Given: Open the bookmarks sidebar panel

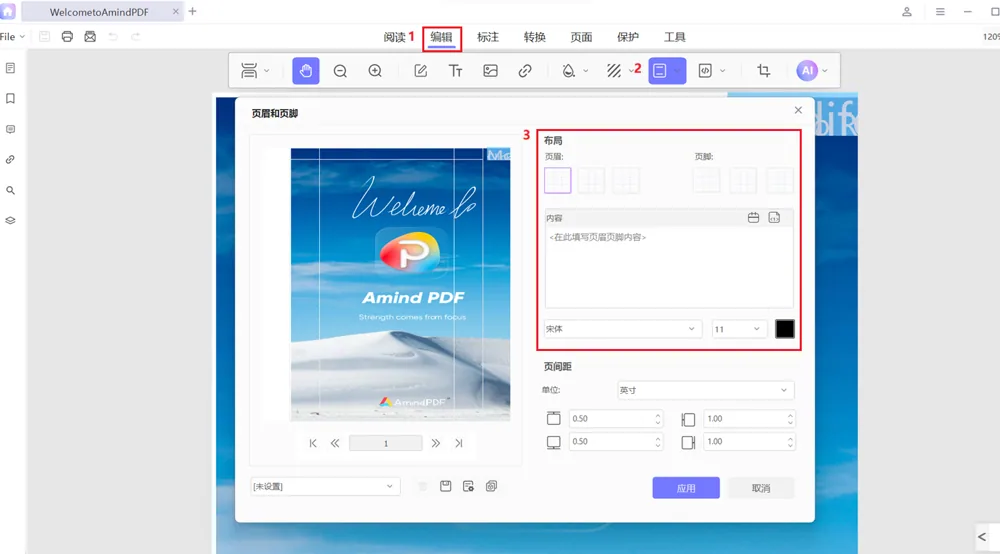Looking at the screenshot, I should pyautogui.click(x=10, y=99).
